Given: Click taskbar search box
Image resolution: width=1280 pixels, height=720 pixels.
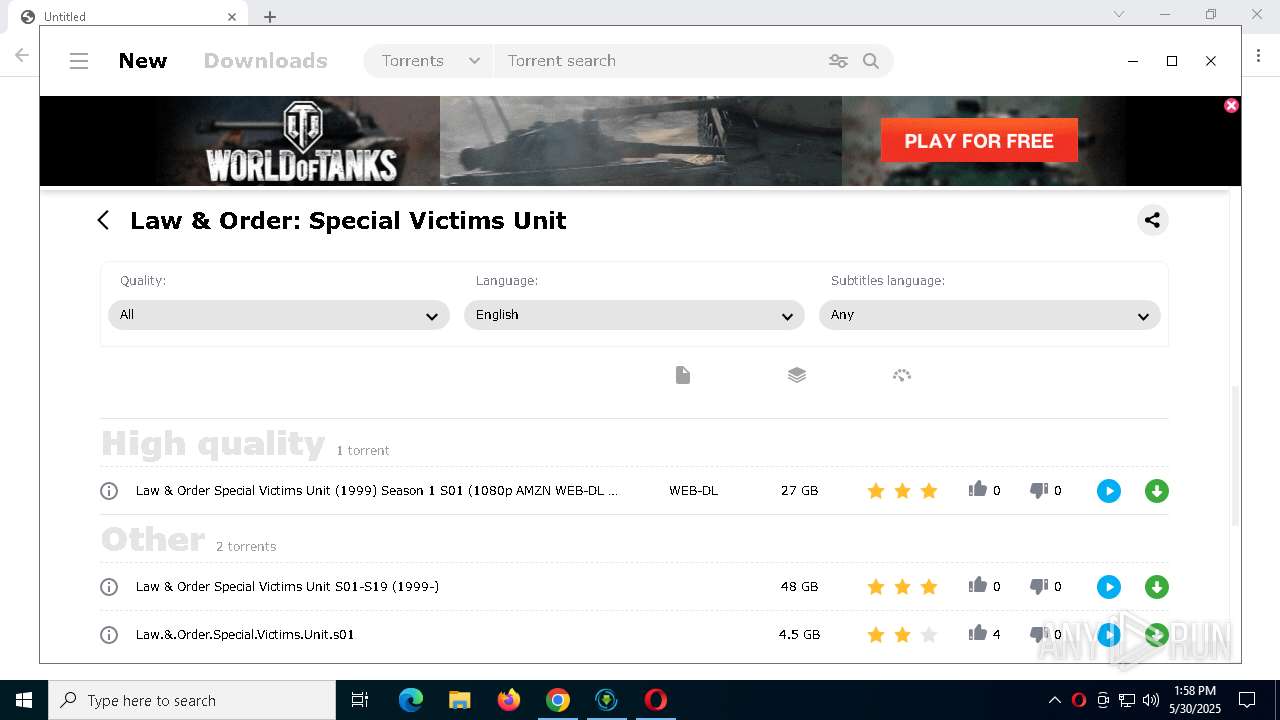Looking at the screenshot, I should click(x=192, y=700).
